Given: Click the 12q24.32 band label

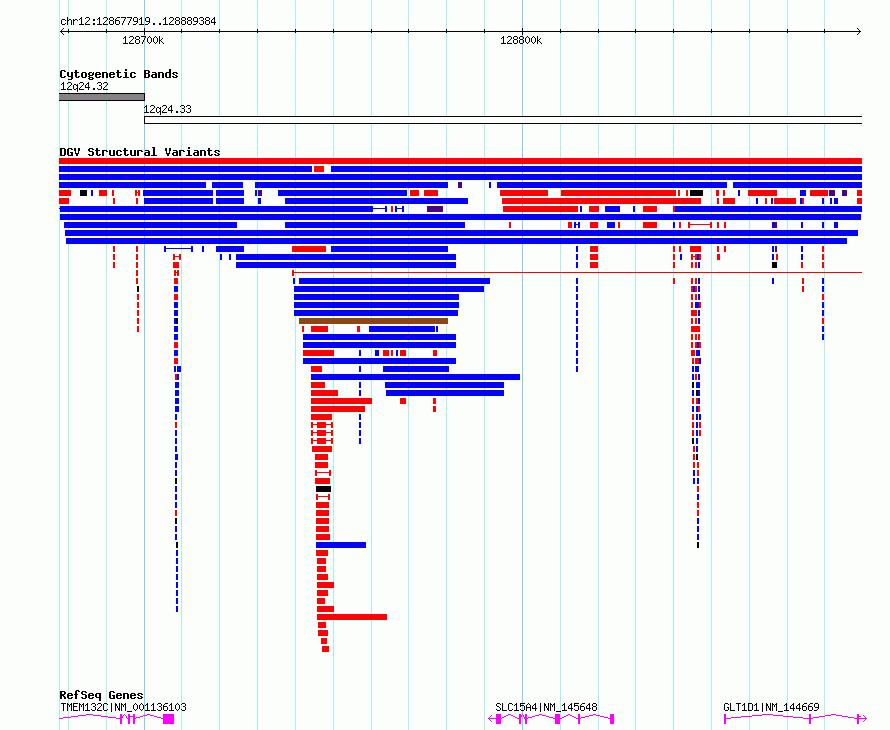Looking at the screenshot, I should point(84,86).
